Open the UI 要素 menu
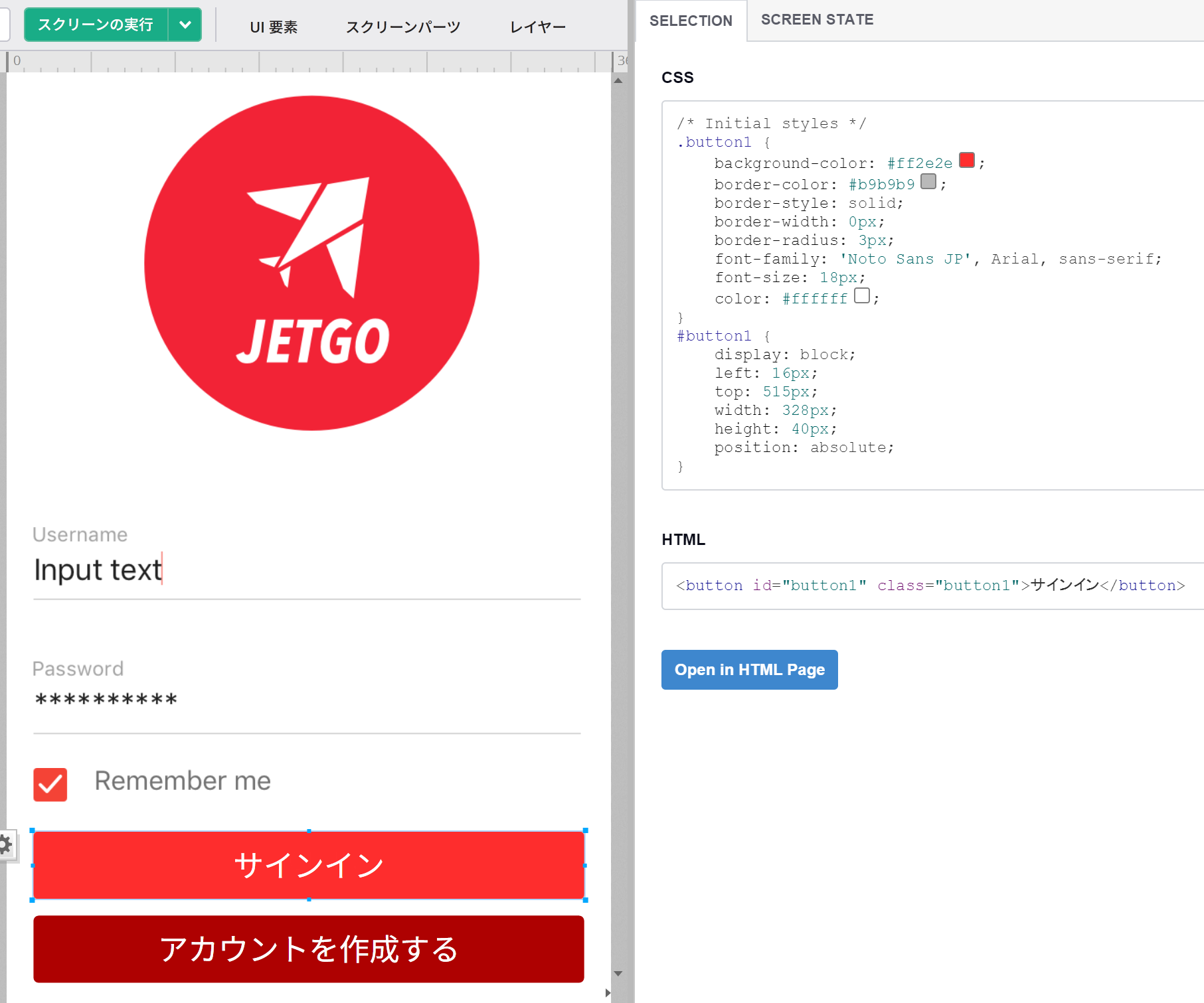Screen dimensions: 1204x1003 (x=274, y=27)
